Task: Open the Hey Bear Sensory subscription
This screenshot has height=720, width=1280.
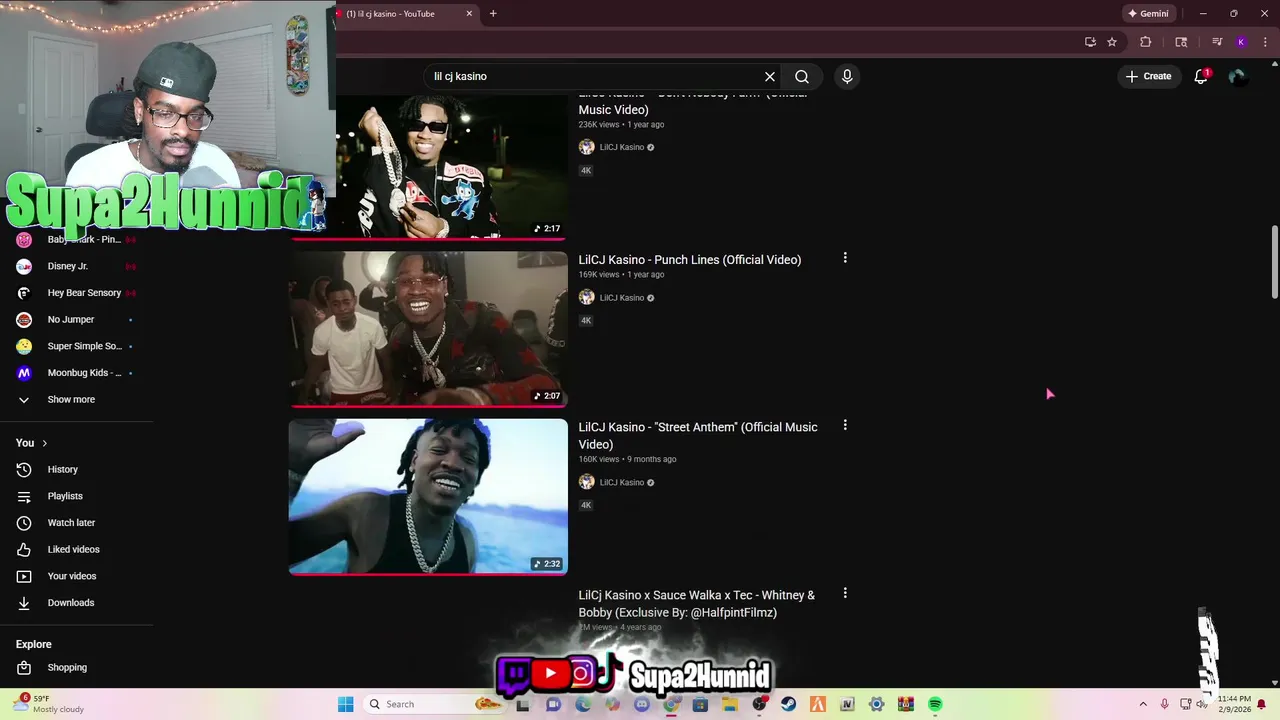Action: (76, 293)
